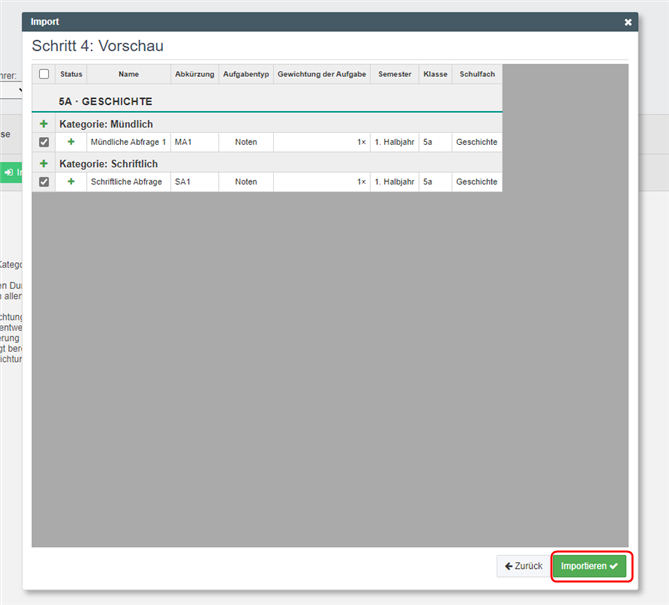Uncheck the Mündliche Abfrage 1 row checkbox
The image size is (669, 605).
click(44, 143)
